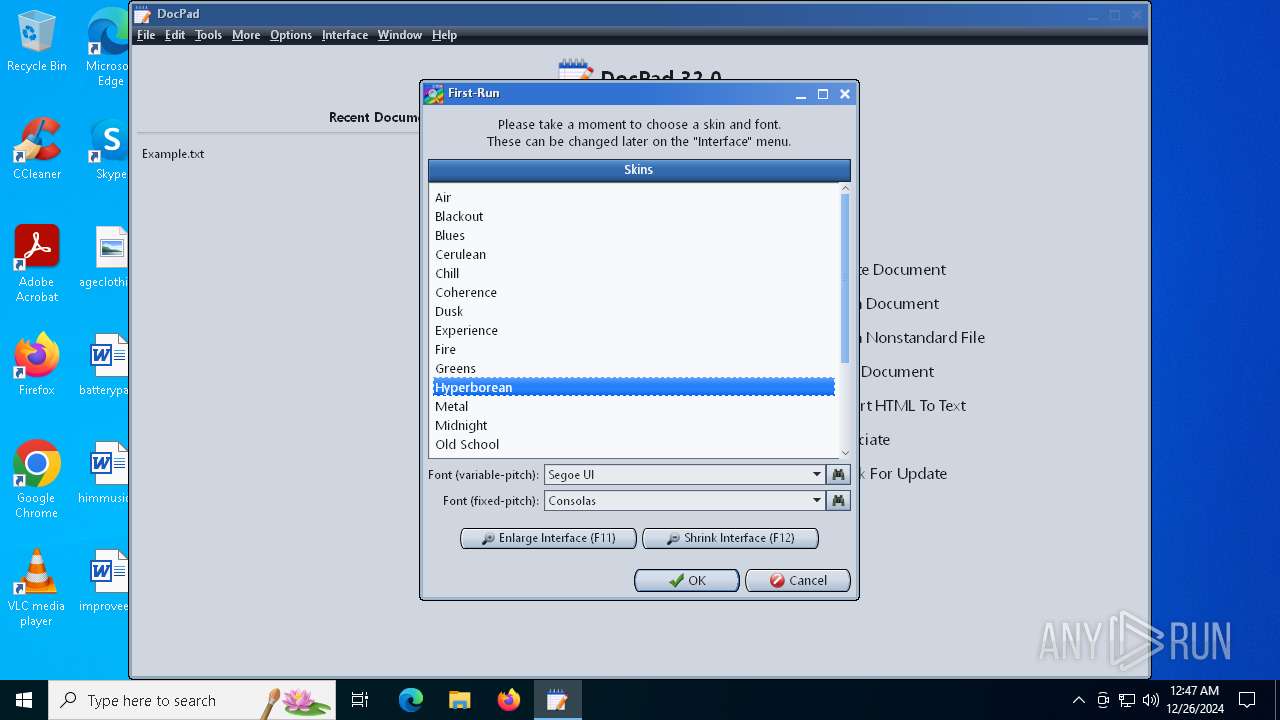This screenshot has height=720, width=1280.
Task: Open CCleaner desktop icon
Action: pos(37,149)
